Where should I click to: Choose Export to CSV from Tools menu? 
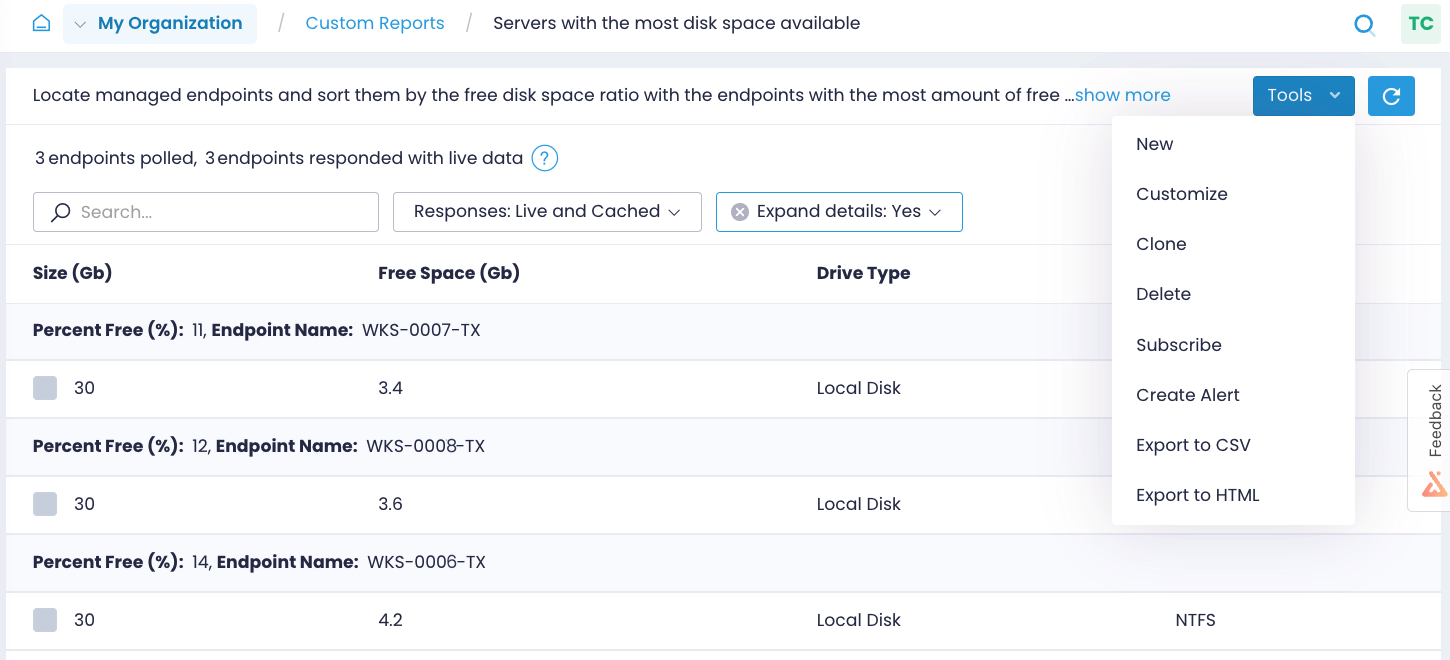pyautogui.click(x=1193, y=445)
